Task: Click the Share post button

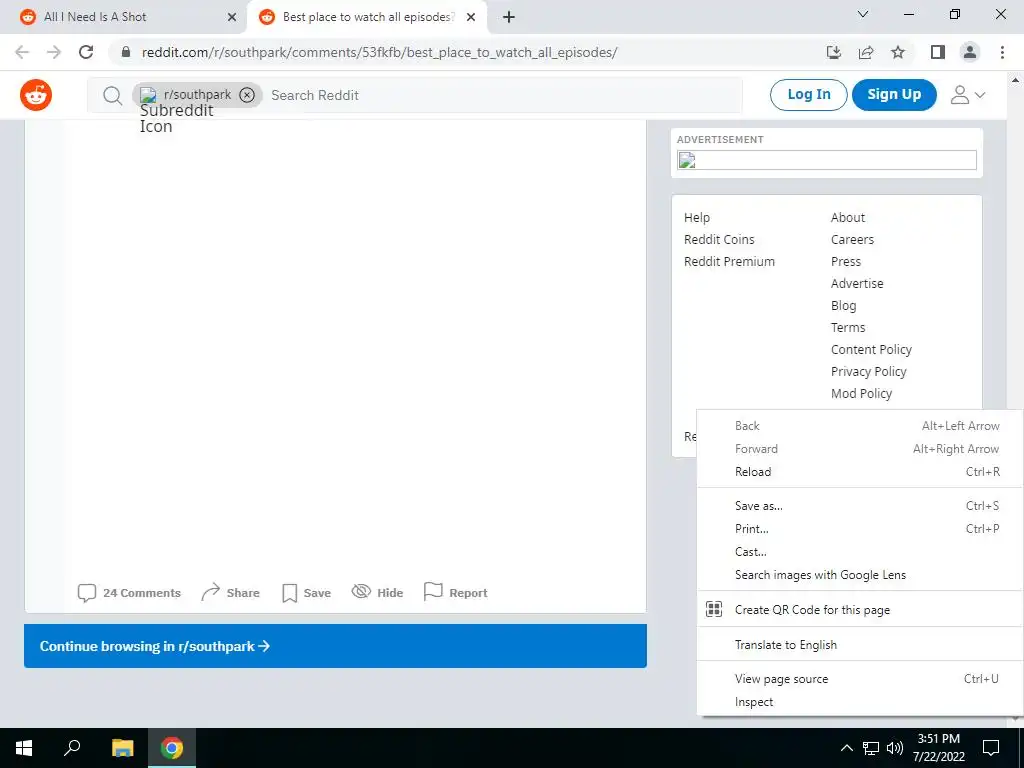Action: [x=231, y=593]
